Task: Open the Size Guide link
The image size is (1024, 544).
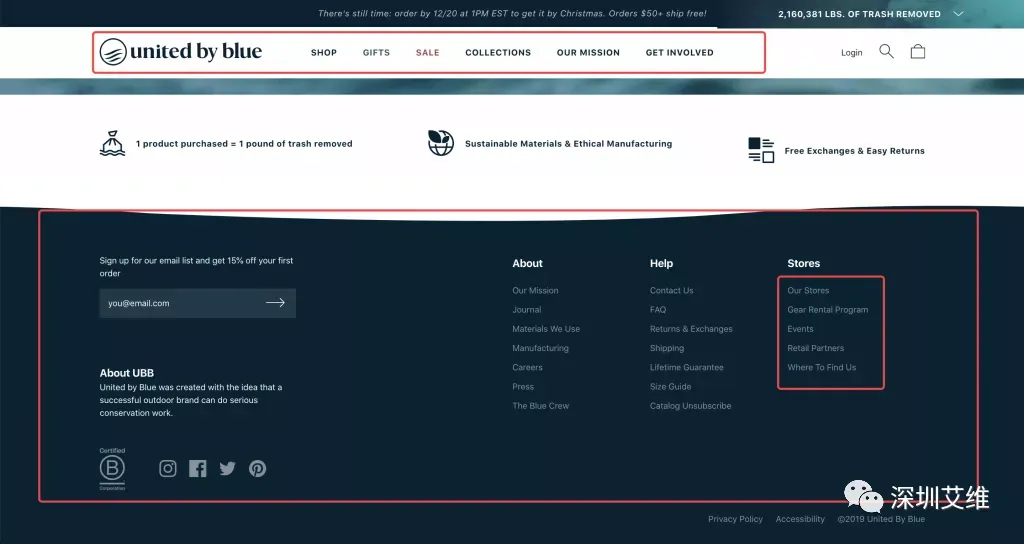Action: [x=670, y=387]
